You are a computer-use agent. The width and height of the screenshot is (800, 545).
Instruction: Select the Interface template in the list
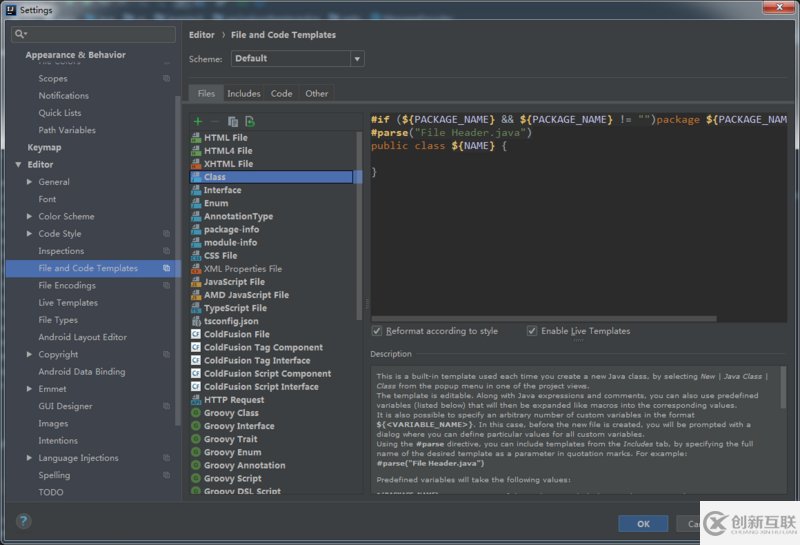tap(222, 190)
